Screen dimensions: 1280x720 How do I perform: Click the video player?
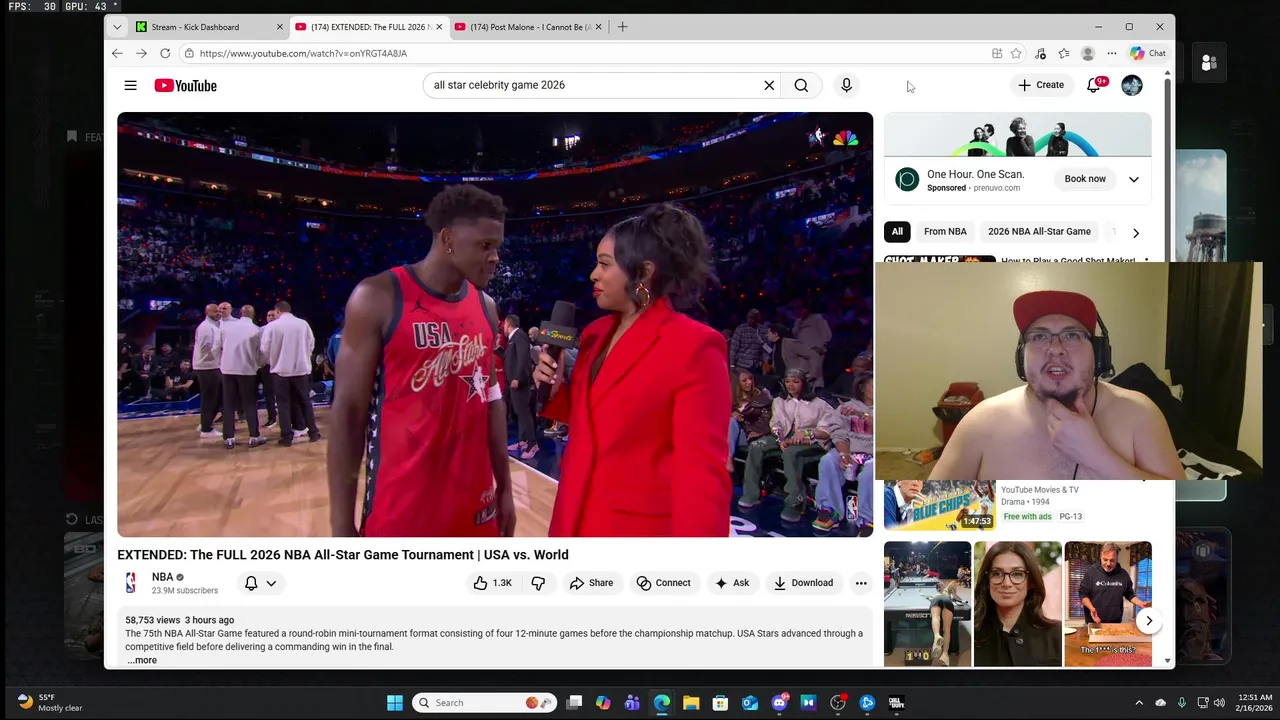(495, 324)
